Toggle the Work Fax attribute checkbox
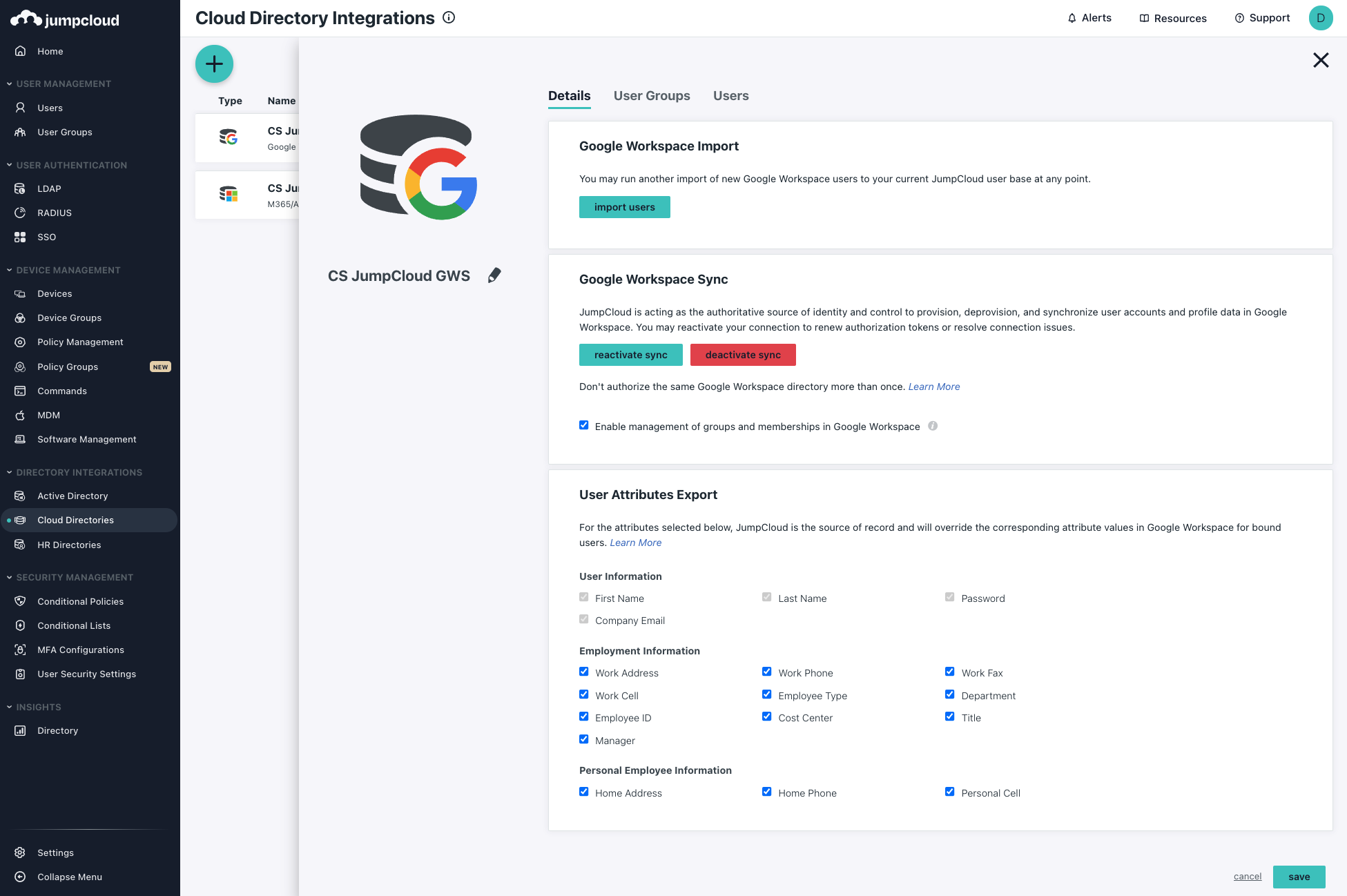This screenshot has width=1347, height=896. pyautogui.click(x=950, y=672)
